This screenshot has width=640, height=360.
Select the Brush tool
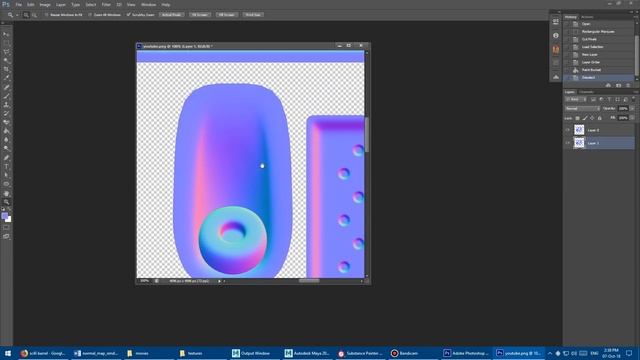(6, 96)
